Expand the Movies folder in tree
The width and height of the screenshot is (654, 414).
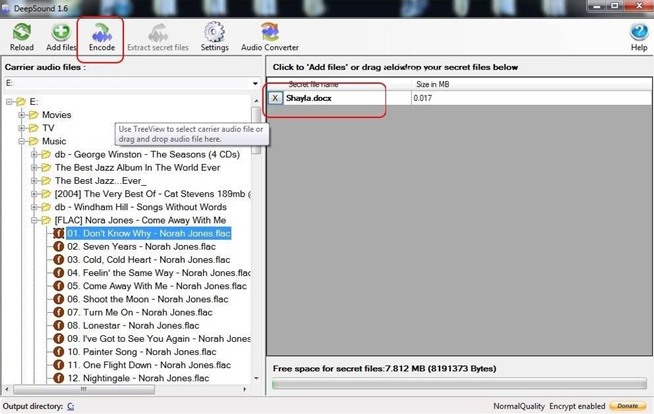21,115
